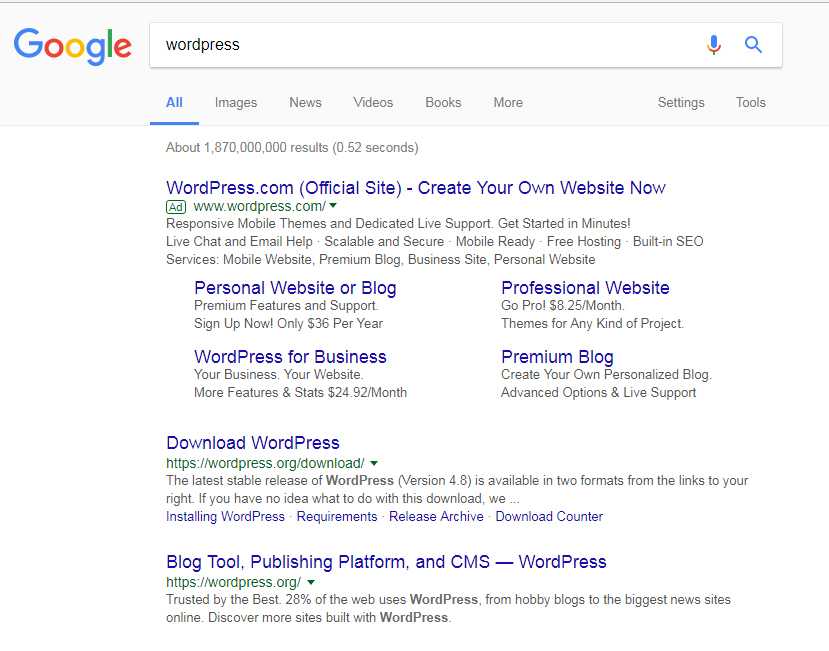Screen dimensions: 829x651
Task: Open the Premium Blog ad sitelink
Action: click(557, 357)
